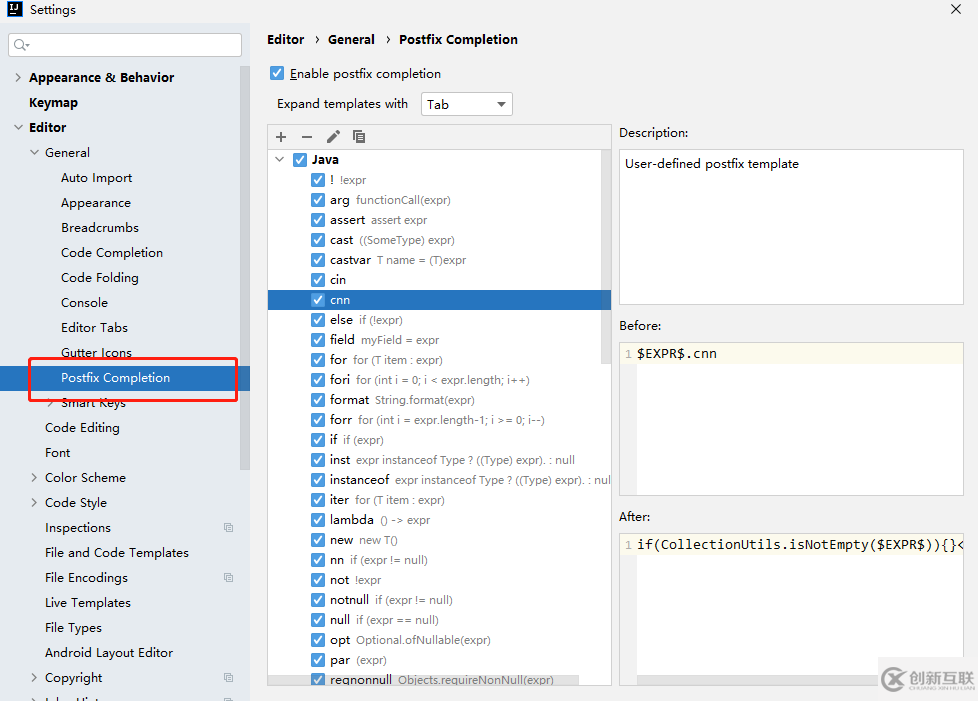Click the remove template minus icon
Screen dimensions: 978x701
click(307, 137)
